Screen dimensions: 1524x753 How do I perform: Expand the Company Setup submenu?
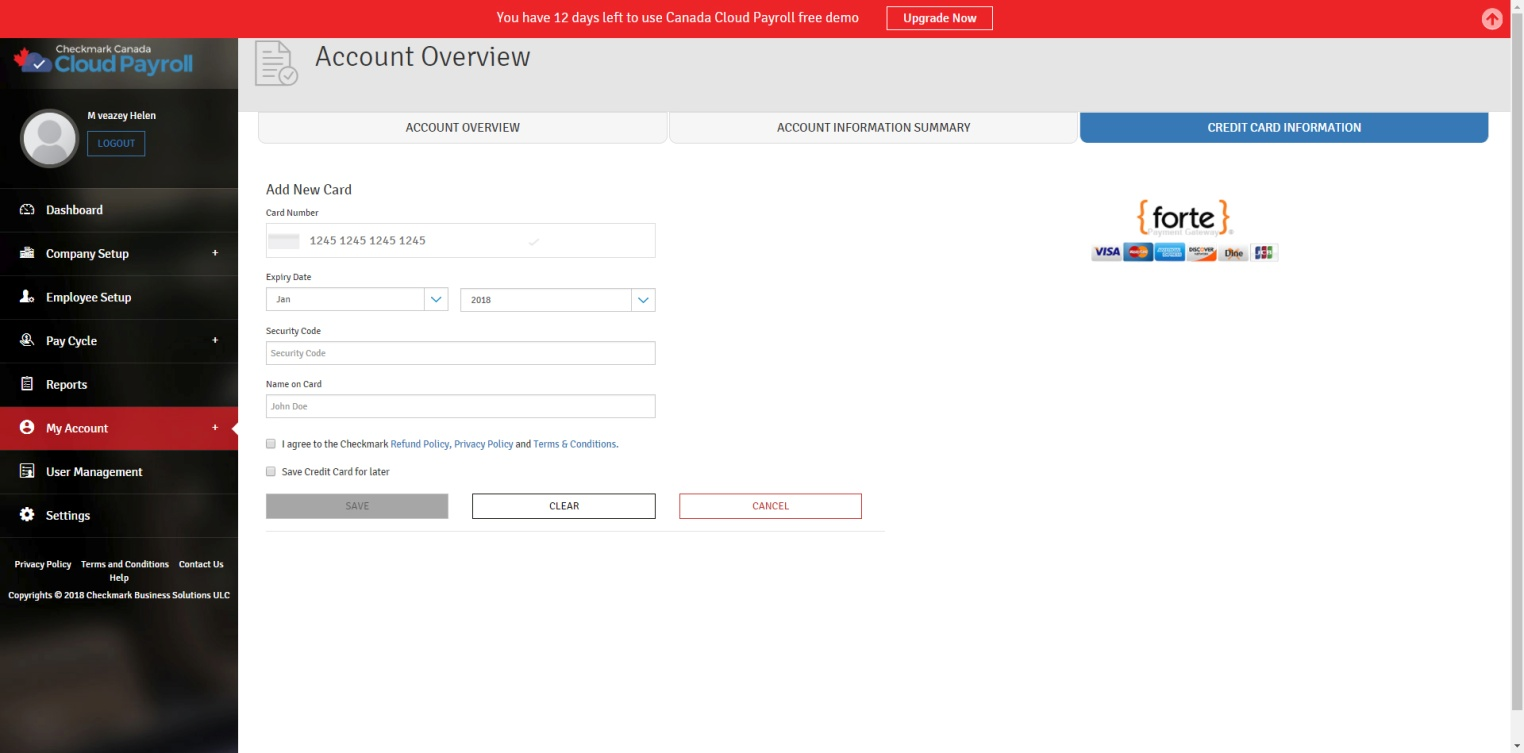(x=214, y=254)
